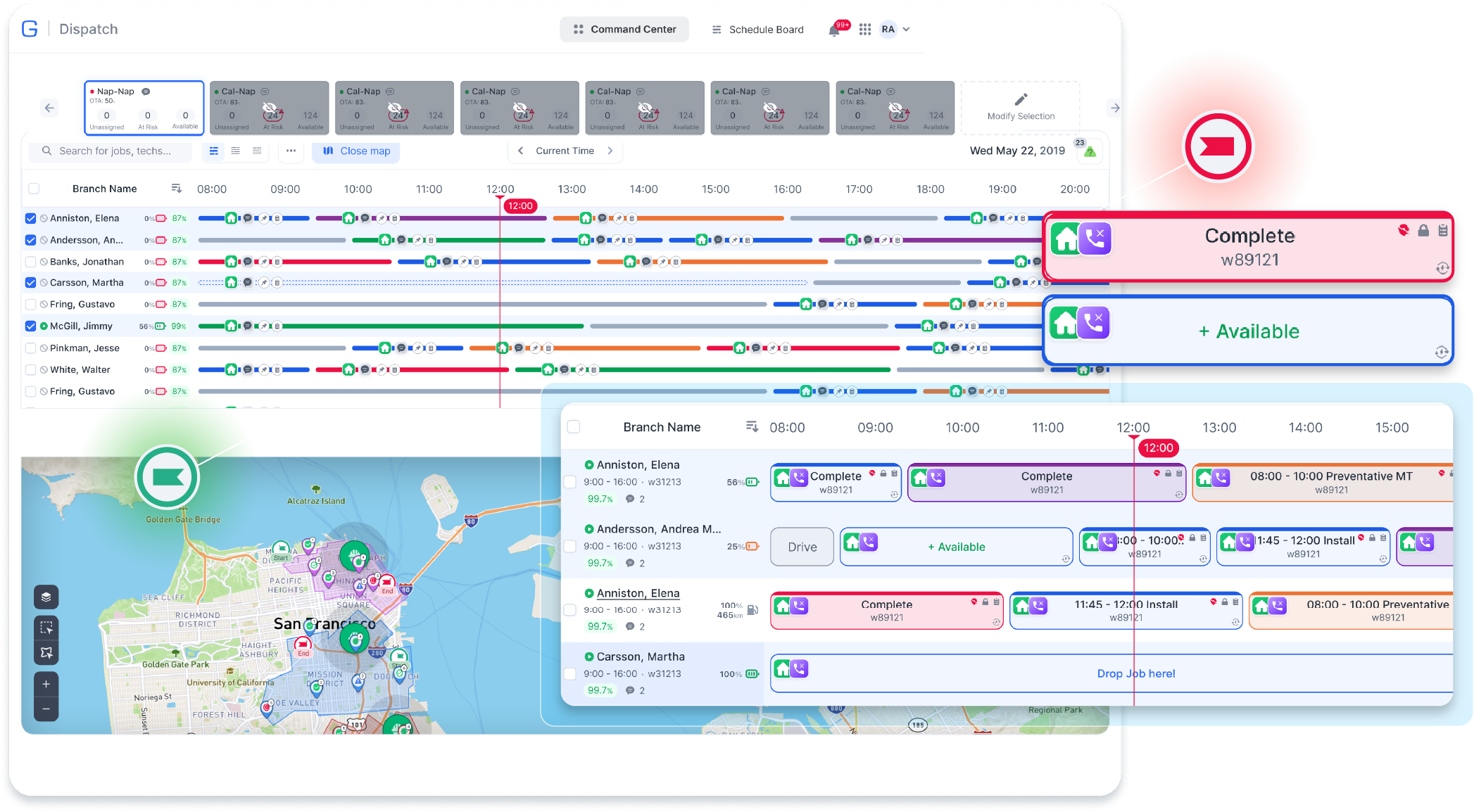Click Martha Carsson's battery progress indicator
The width and height of the screenshot is (1474, 812).
coord(162,282)
